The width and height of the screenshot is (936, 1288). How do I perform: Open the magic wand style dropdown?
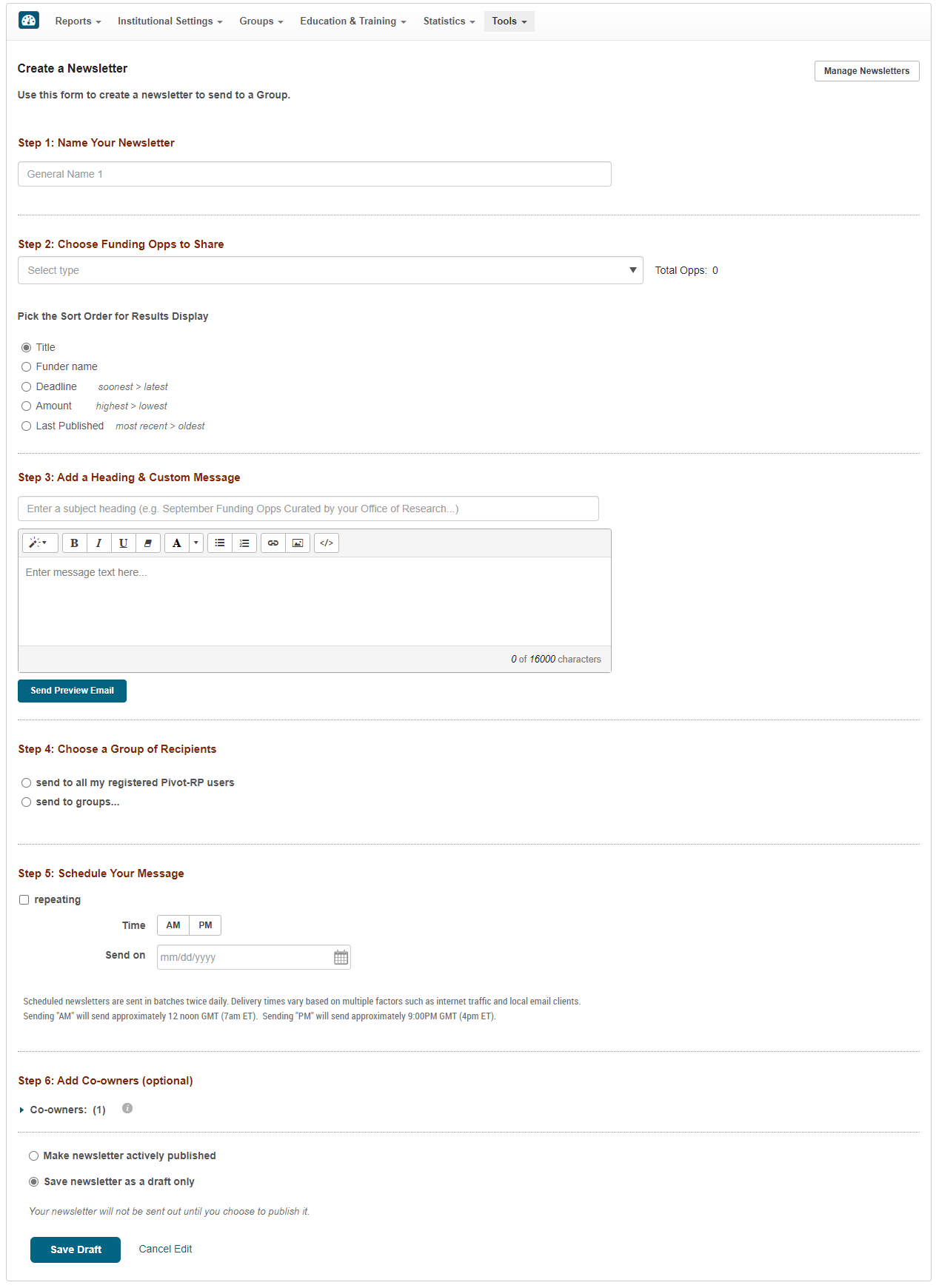point(39,543)
